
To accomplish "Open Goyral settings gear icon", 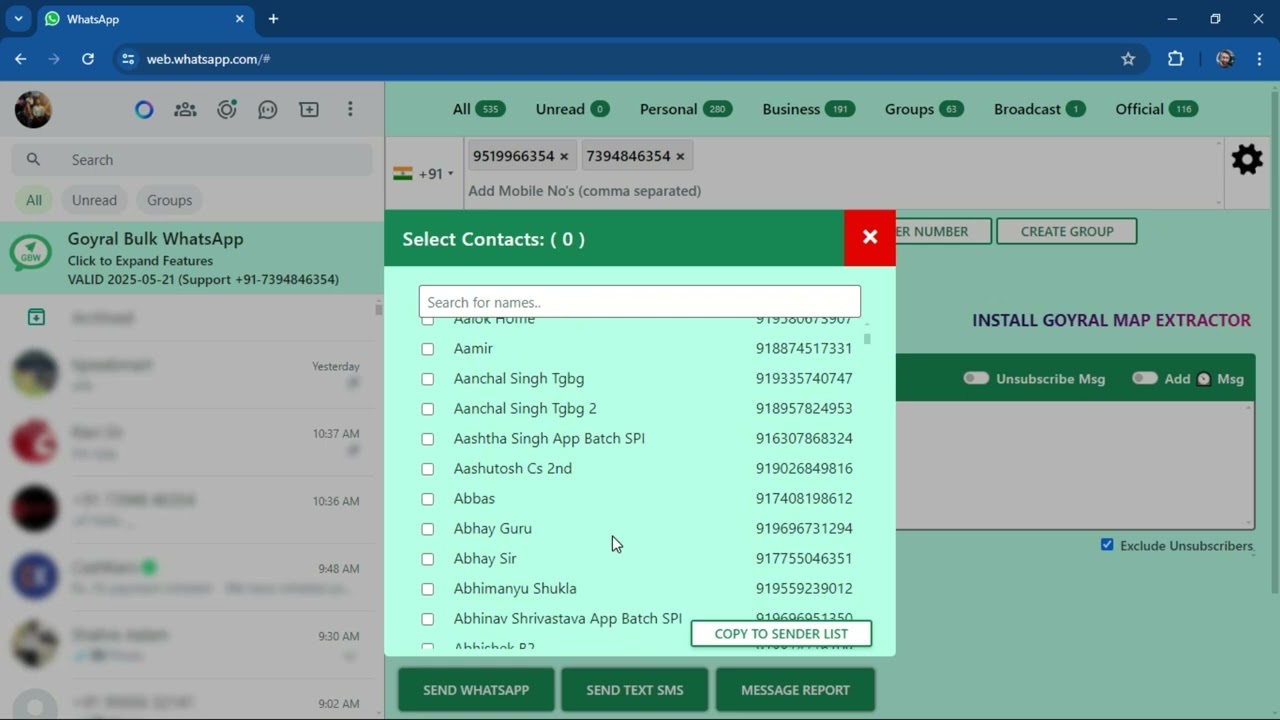I will tap(1247, 159).
